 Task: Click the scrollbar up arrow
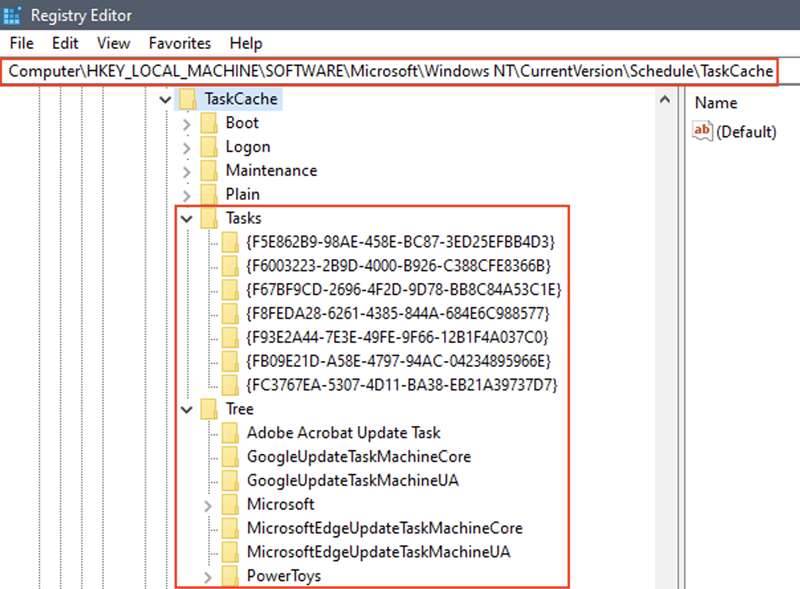coord(664,98)
